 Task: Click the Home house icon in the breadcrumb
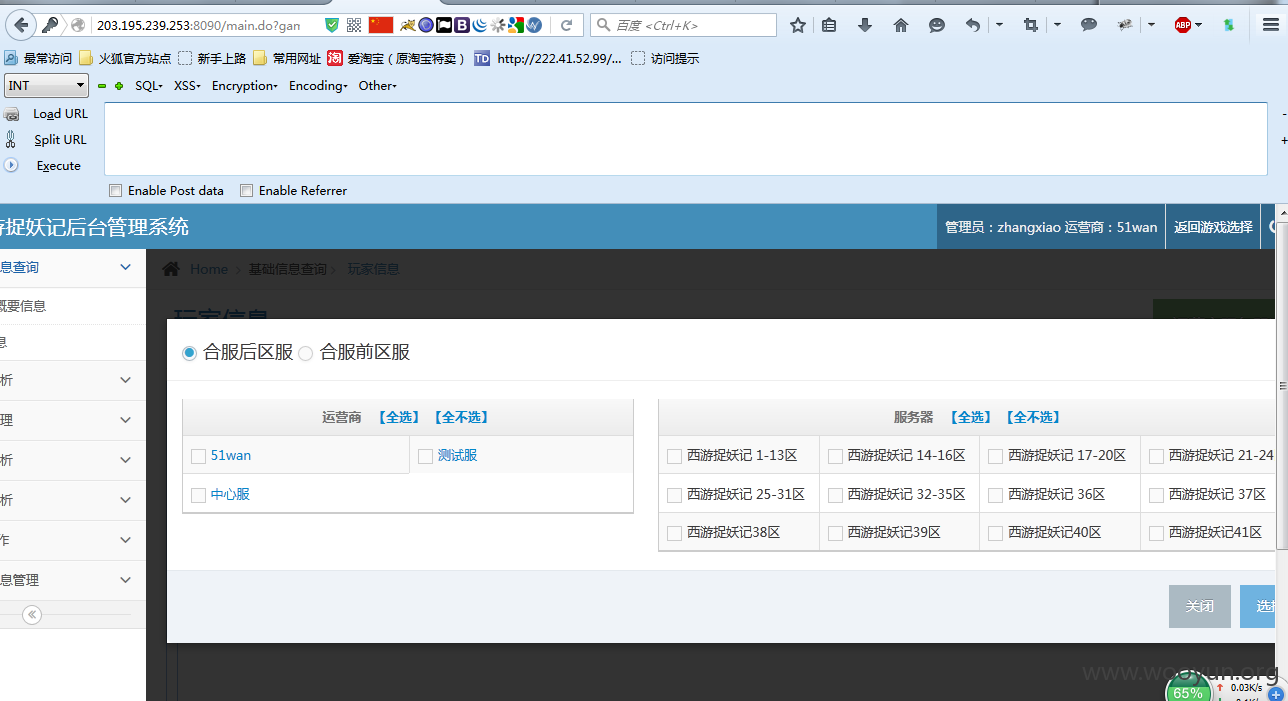coord(171,269)
